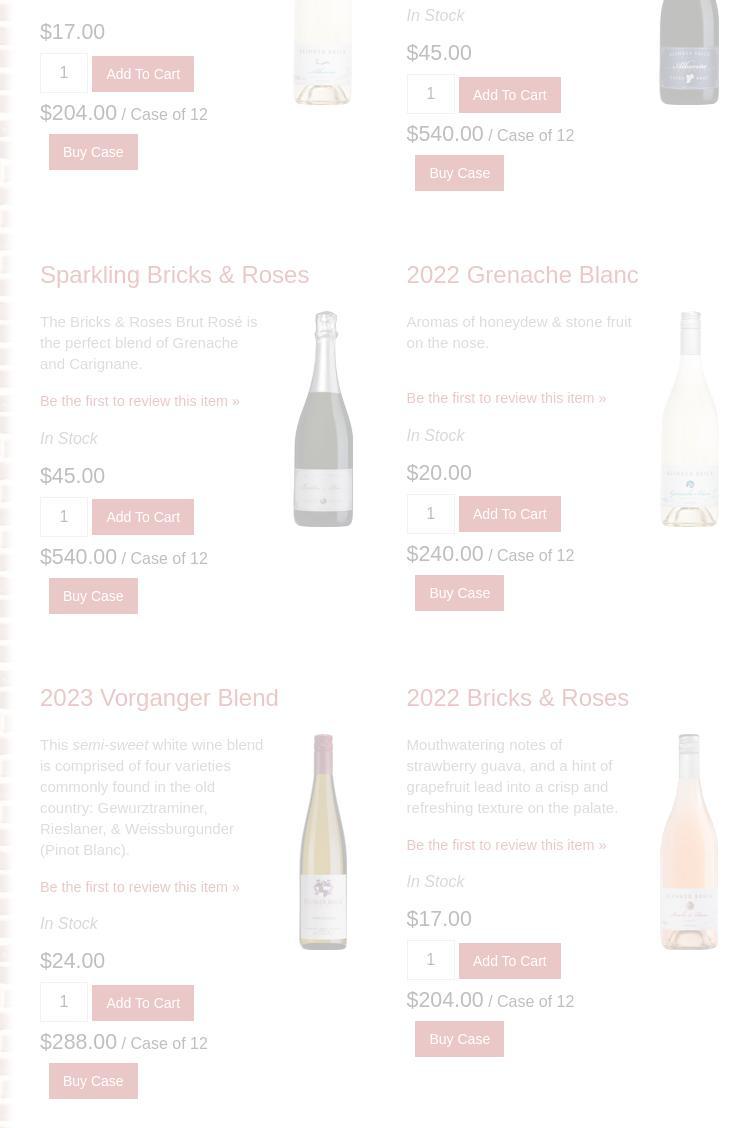
Task: Buy a case of Sparkling Bricks & Roses
Action: coord(93,596)
